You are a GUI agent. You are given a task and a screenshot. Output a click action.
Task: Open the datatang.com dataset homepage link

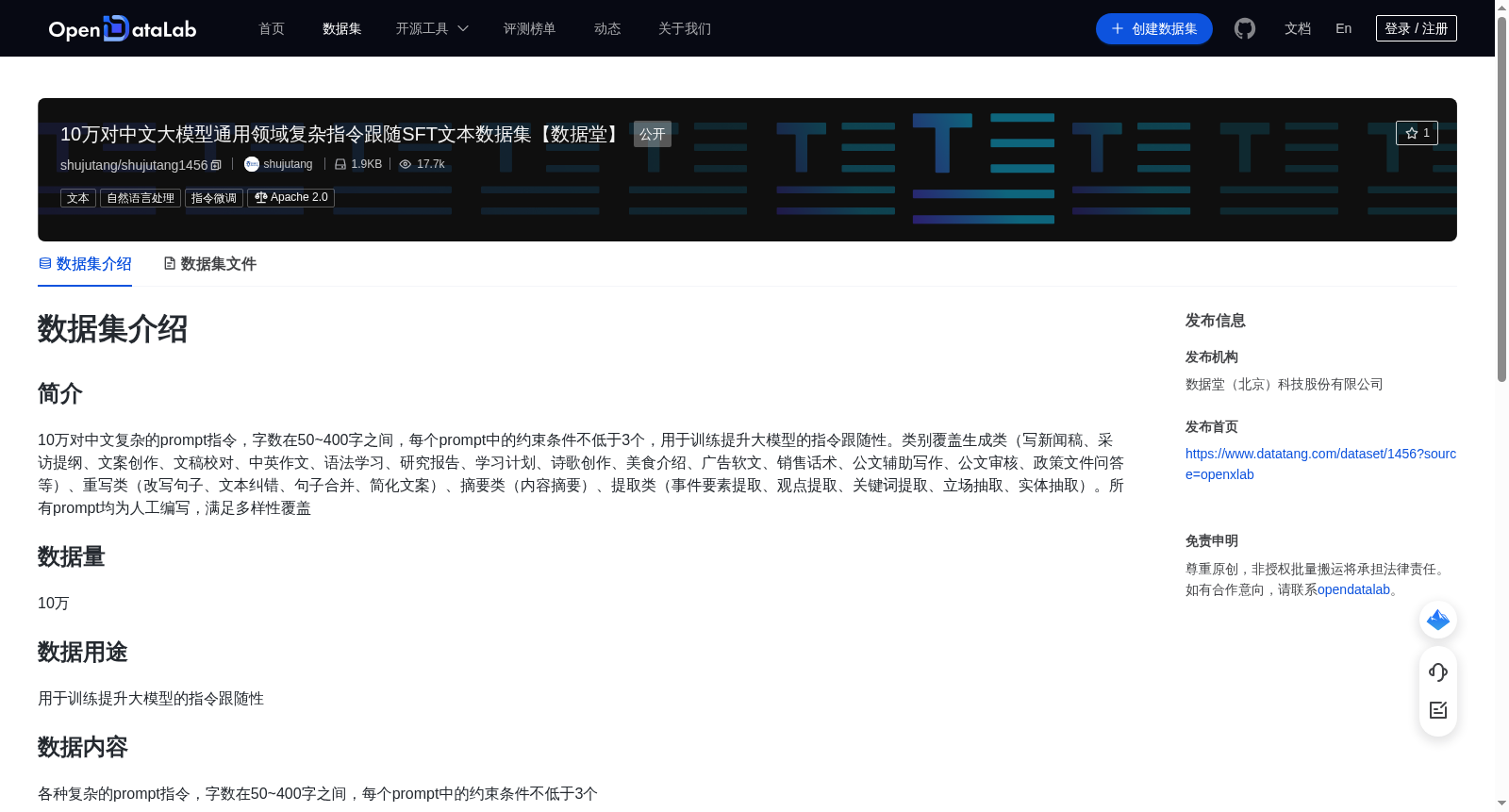click(1320, 464)
